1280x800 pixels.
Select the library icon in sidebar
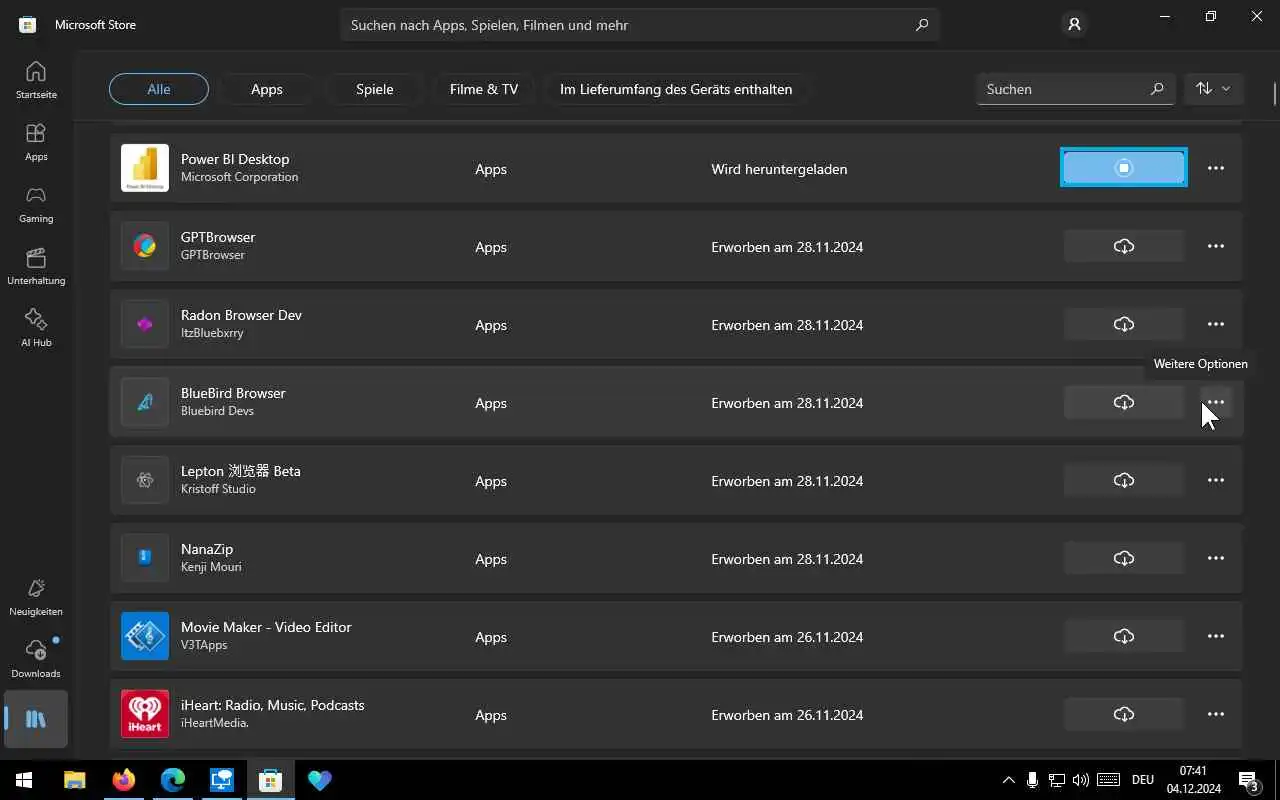tap(36, 719)
